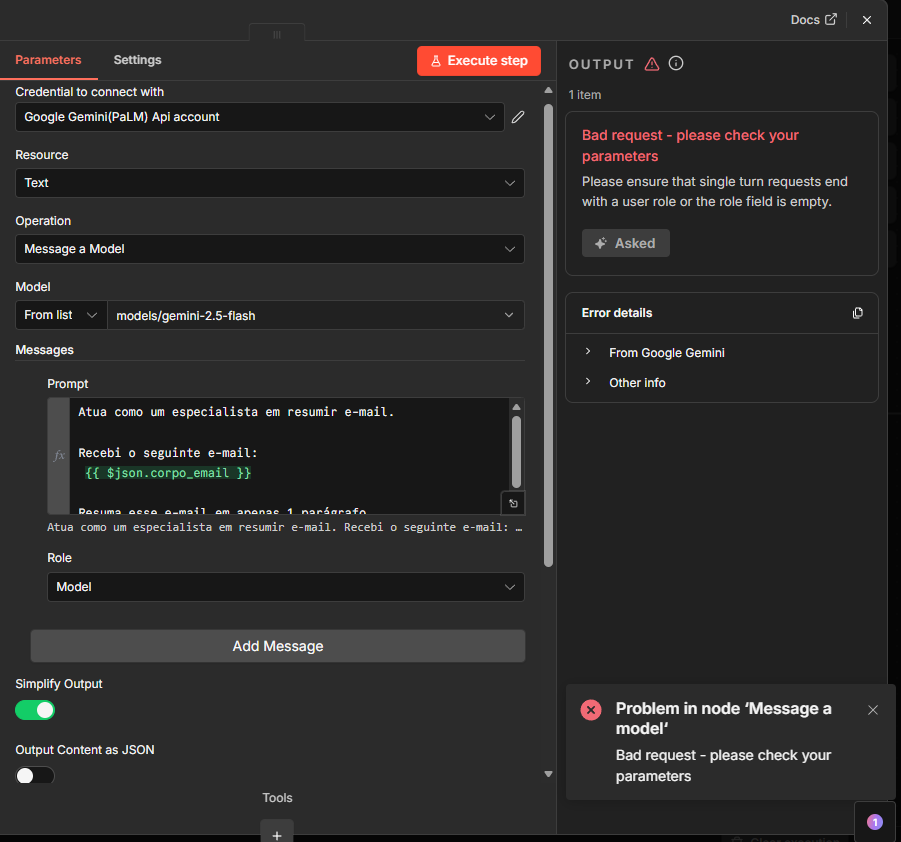Image resolution: width=901 pixels, height=842 pixels.
Task: Click the output info circle icon
Action: (x=676, y=64)
